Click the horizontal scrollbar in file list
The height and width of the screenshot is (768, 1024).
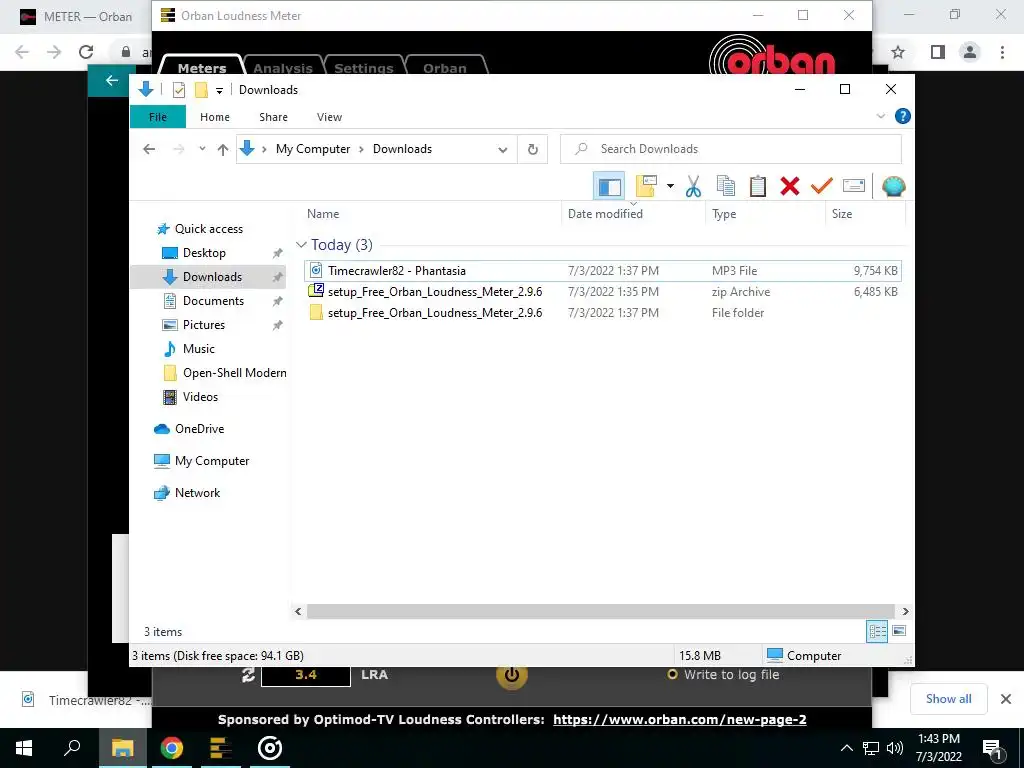(600, 611)
